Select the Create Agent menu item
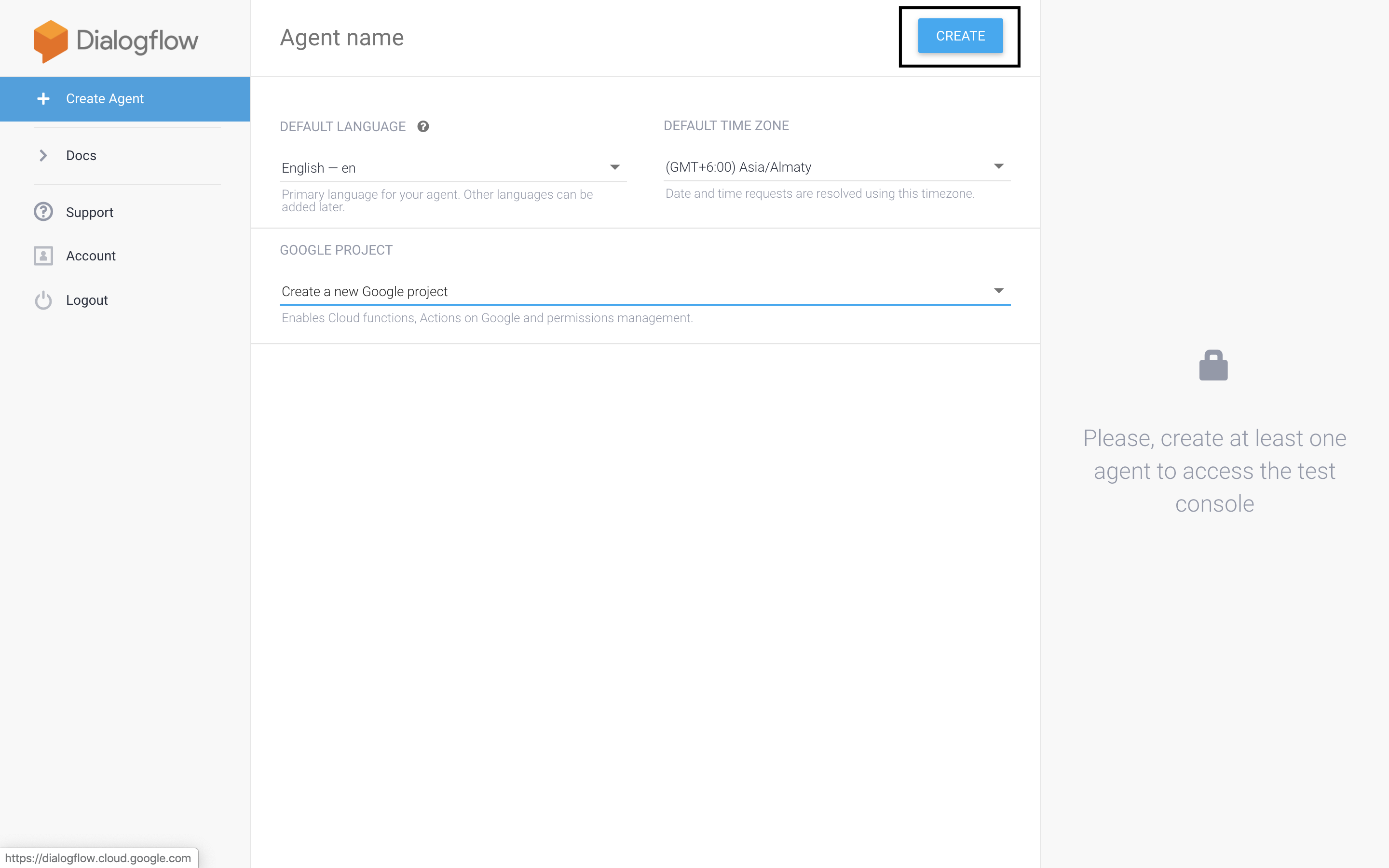 coord(125,99)
